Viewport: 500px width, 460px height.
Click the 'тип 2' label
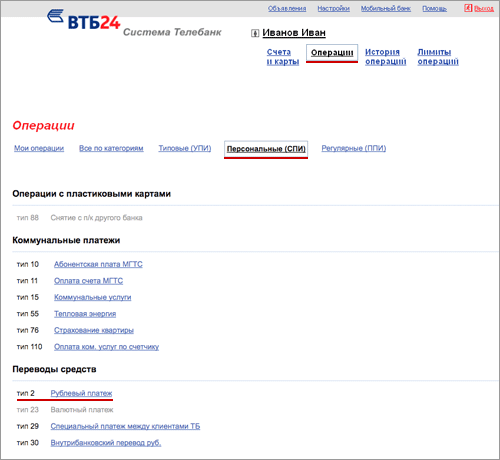point(26,393)
